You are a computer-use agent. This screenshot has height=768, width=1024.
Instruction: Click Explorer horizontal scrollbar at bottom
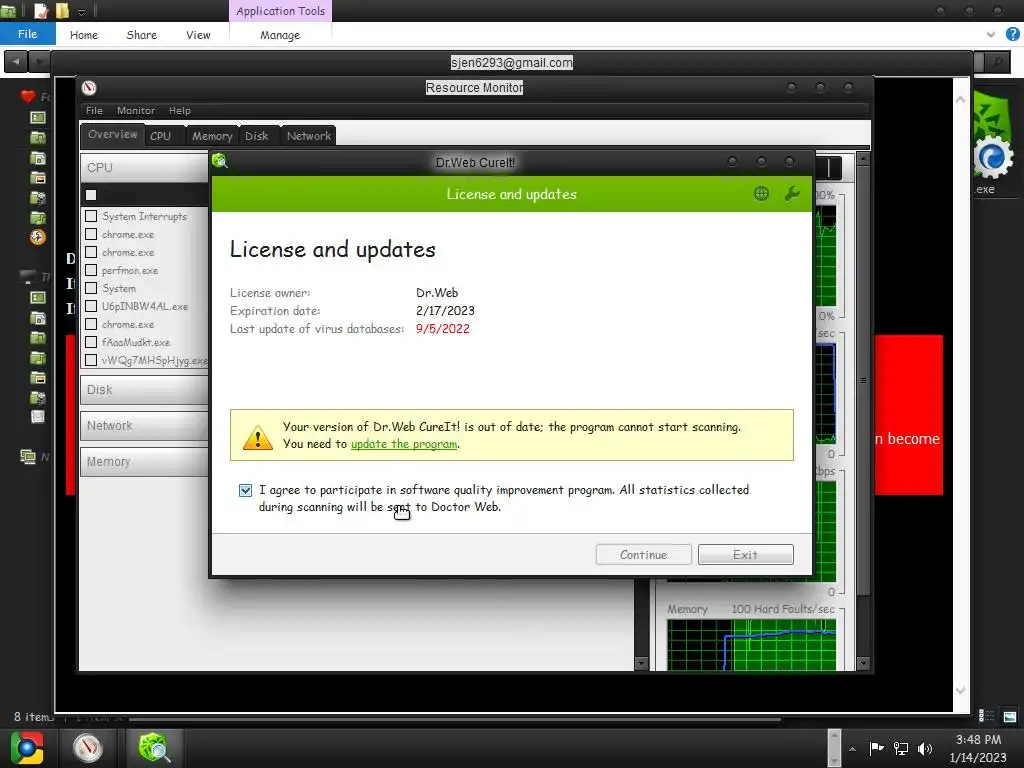click(455, 719)
